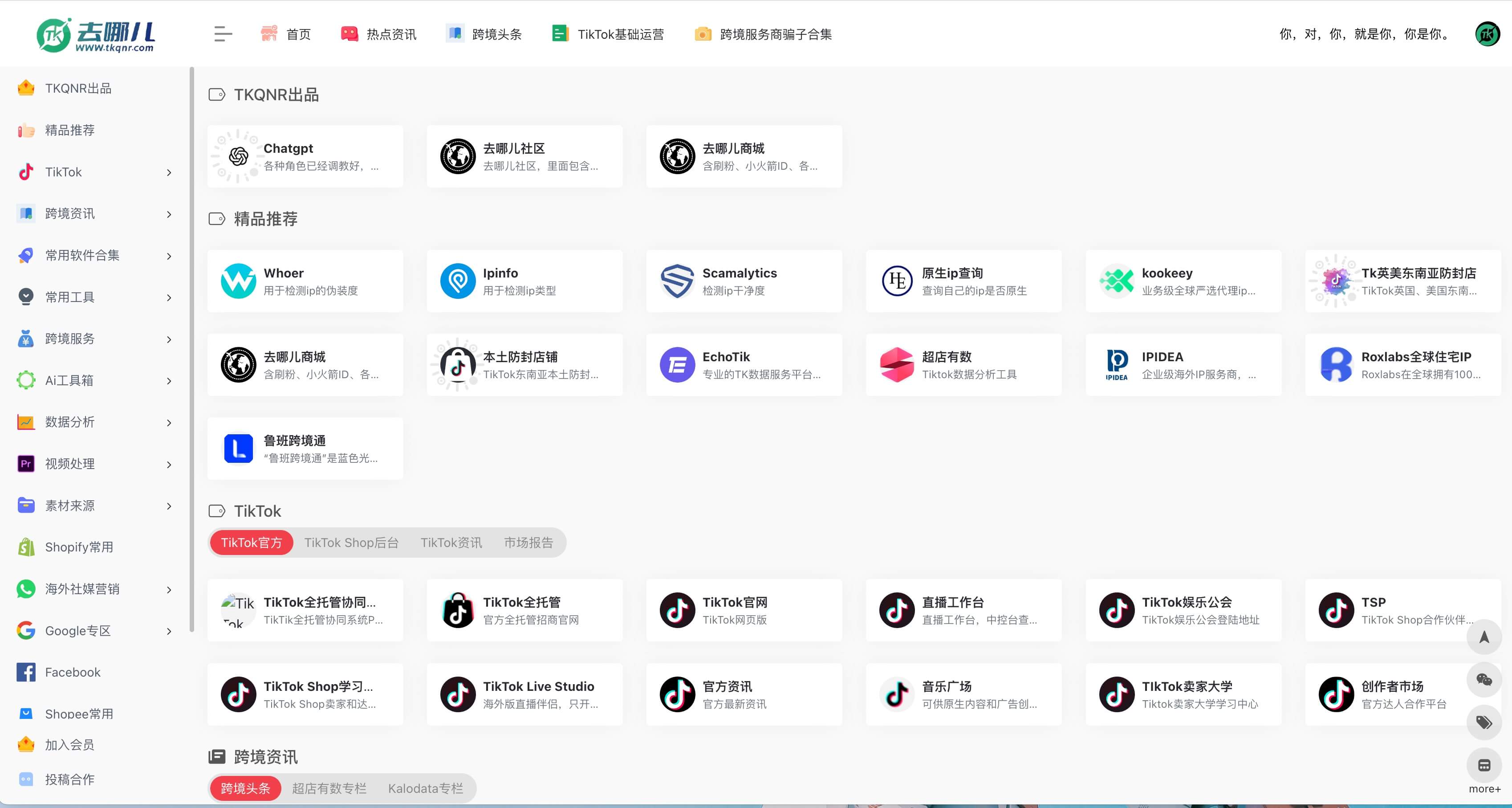This screenshot has width=1512, height=808.
Task: Expand the 常用软件合集 sidebar submenu
Action: (x=169, y=256)
